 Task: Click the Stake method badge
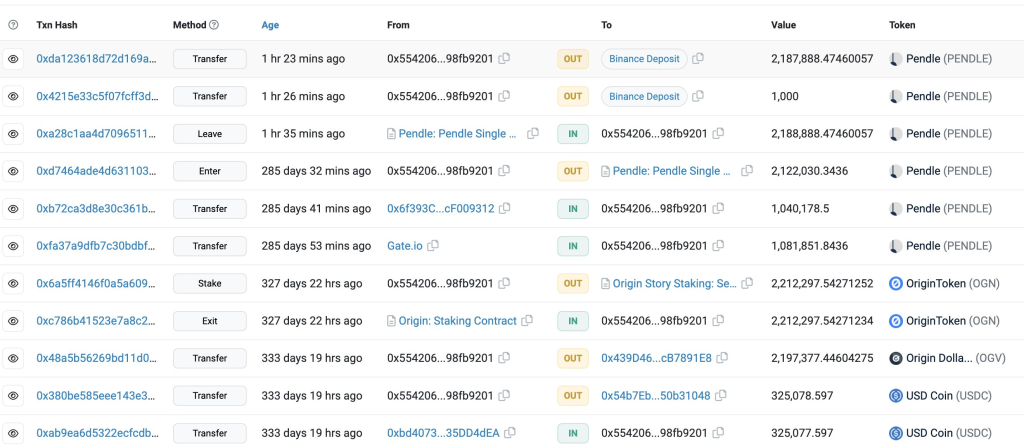click(x=210, y=284)
